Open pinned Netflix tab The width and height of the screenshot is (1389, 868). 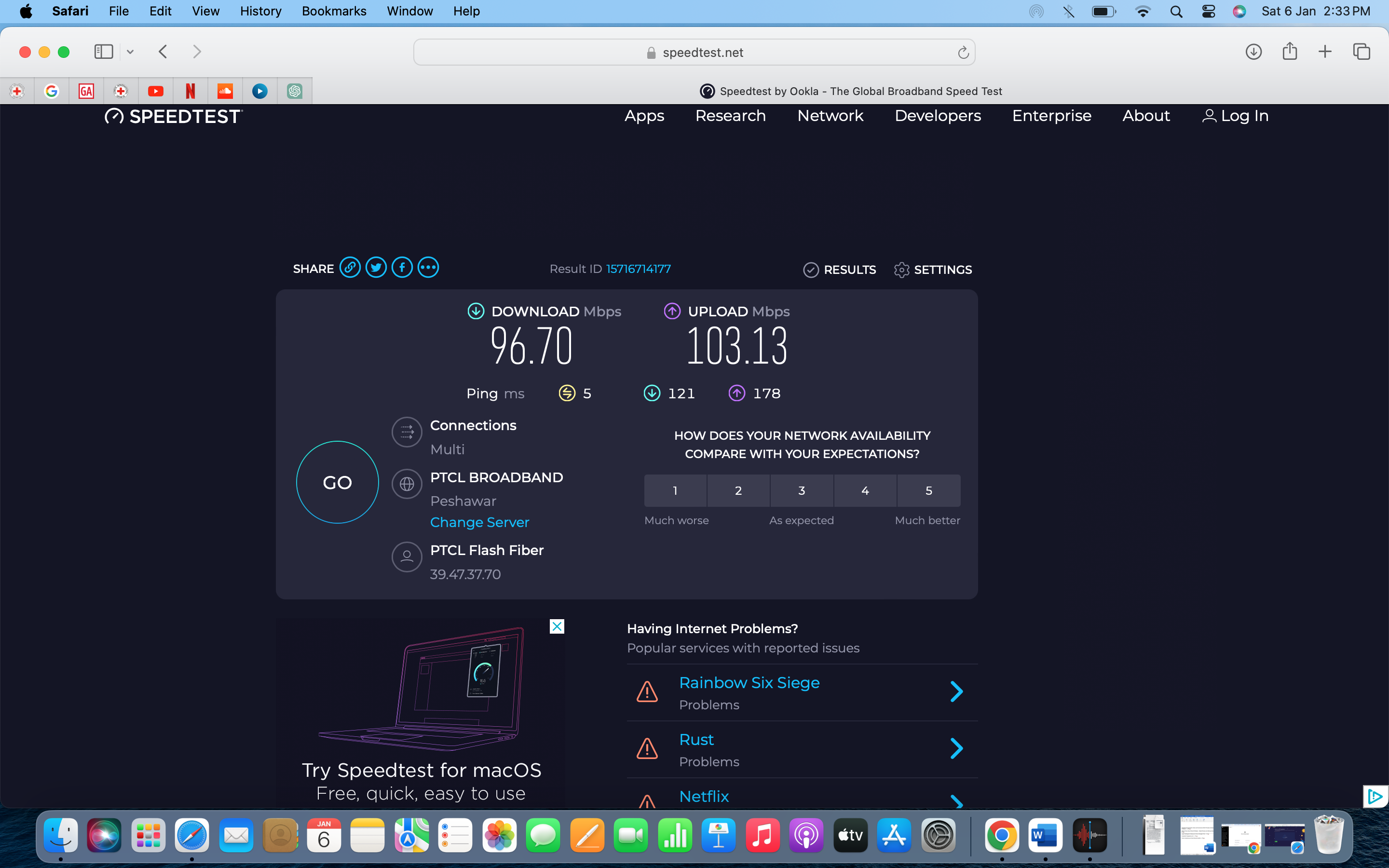191,91
